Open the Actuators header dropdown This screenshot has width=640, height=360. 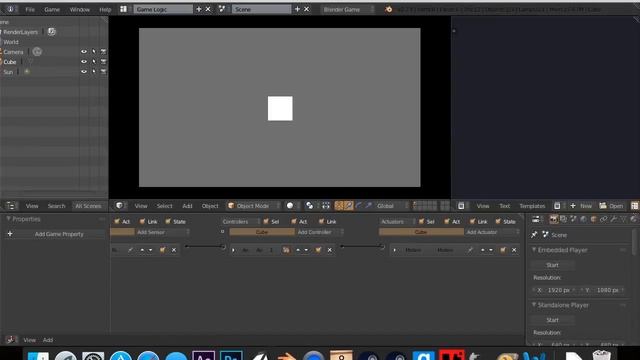click(x=397, y=221)
